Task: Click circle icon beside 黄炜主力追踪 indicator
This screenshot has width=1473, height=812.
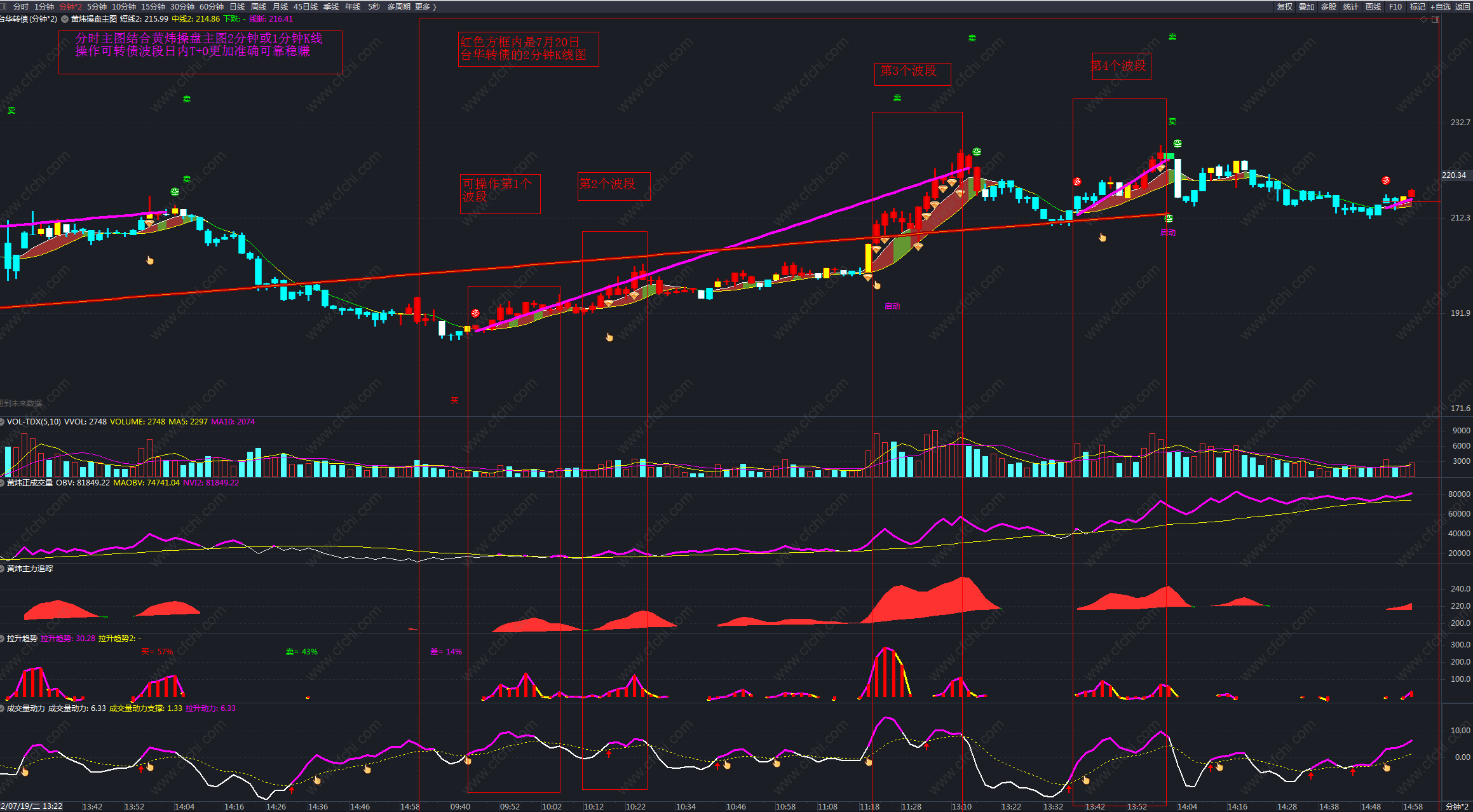Action: [x=3, y=569]
